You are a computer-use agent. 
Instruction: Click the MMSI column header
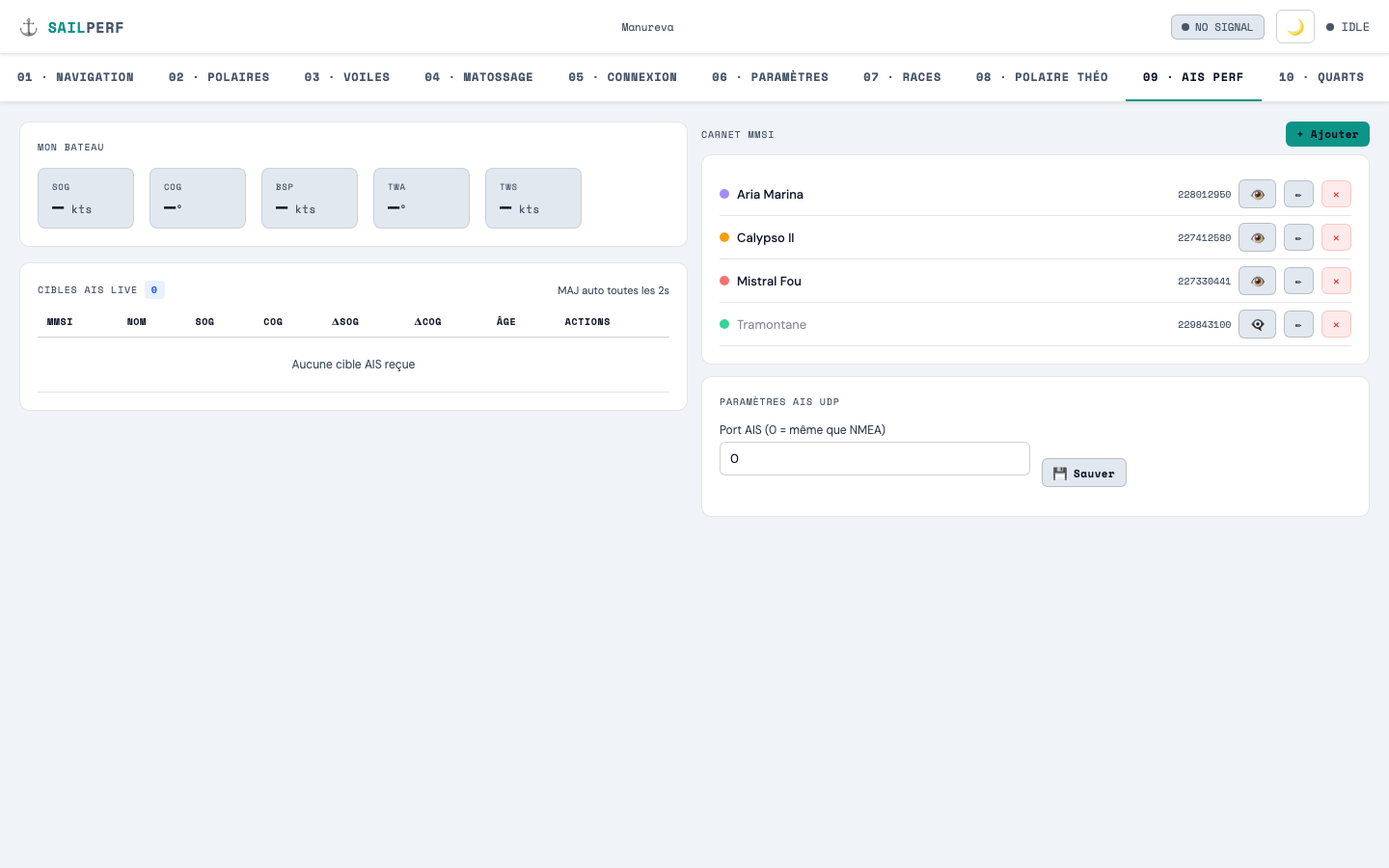click(x=60, y=322)
